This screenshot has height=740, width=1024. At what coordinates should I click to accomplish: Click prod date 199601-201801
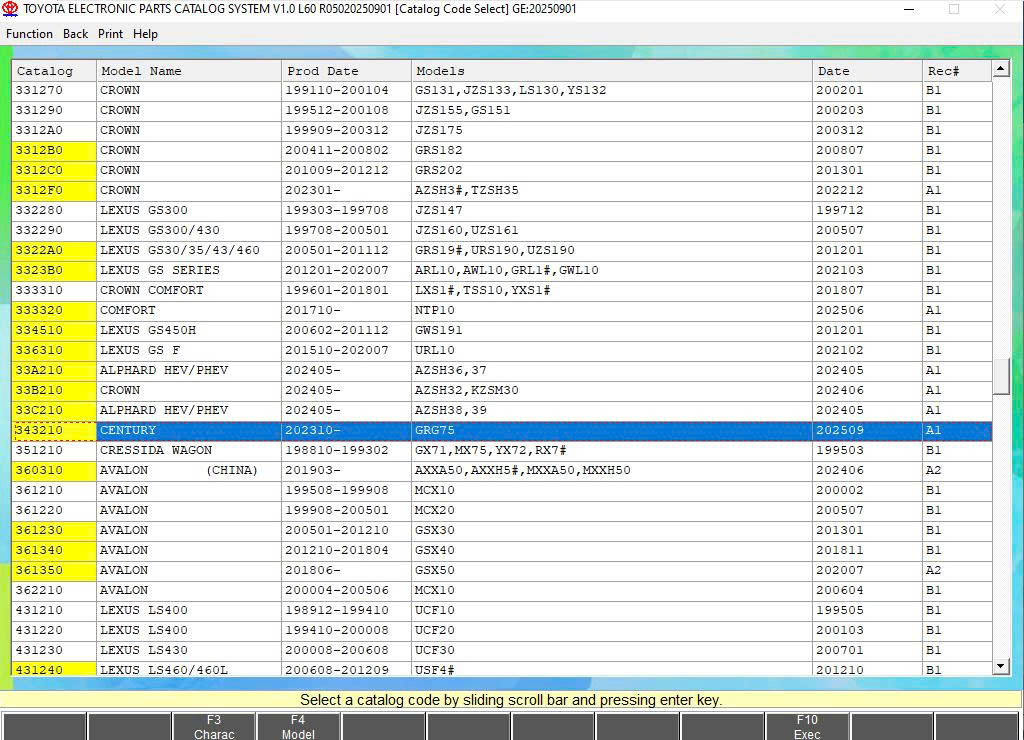346,290
